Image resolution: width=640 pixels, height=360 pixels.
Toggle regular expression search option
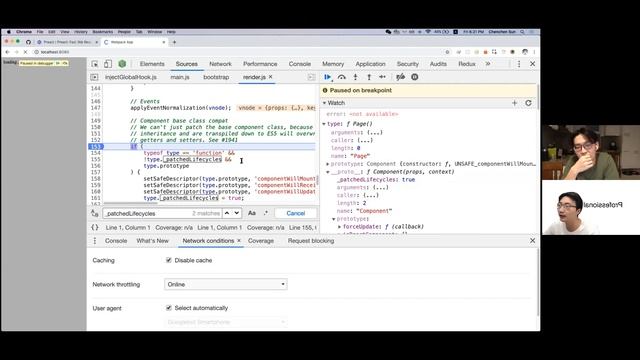pyautogui.click(x=266, y=213)
